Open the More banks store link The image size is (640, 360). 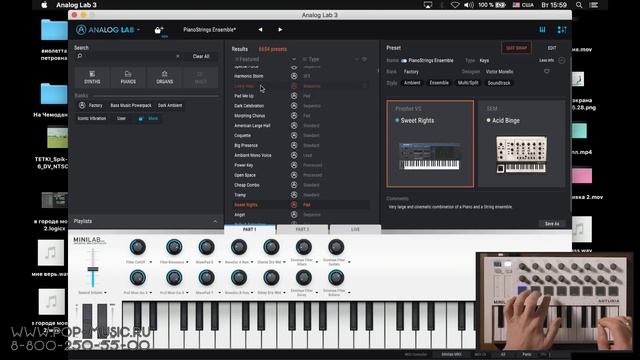point(149,118)
